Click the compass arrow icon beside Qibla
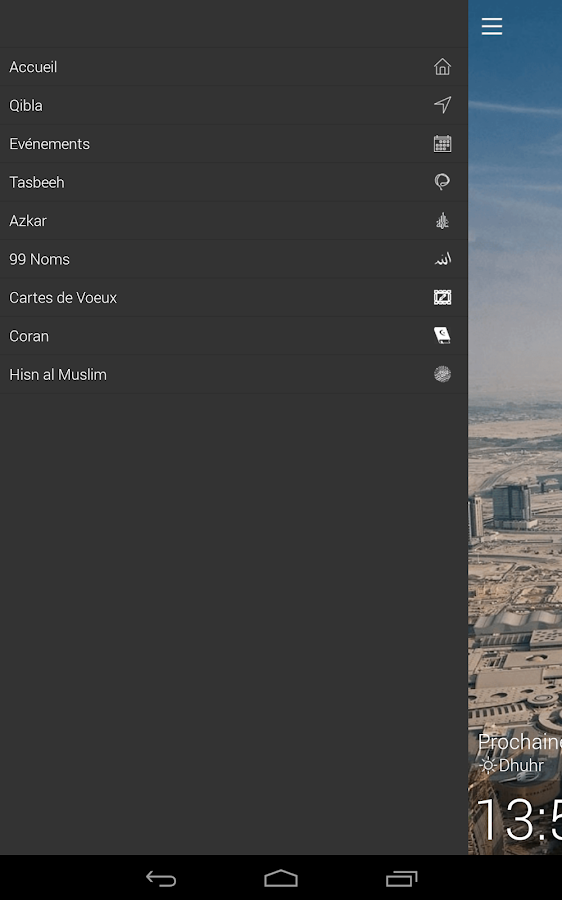Image resolution: width=562 pixels, height=900 pixels. [x=442, y=105]
